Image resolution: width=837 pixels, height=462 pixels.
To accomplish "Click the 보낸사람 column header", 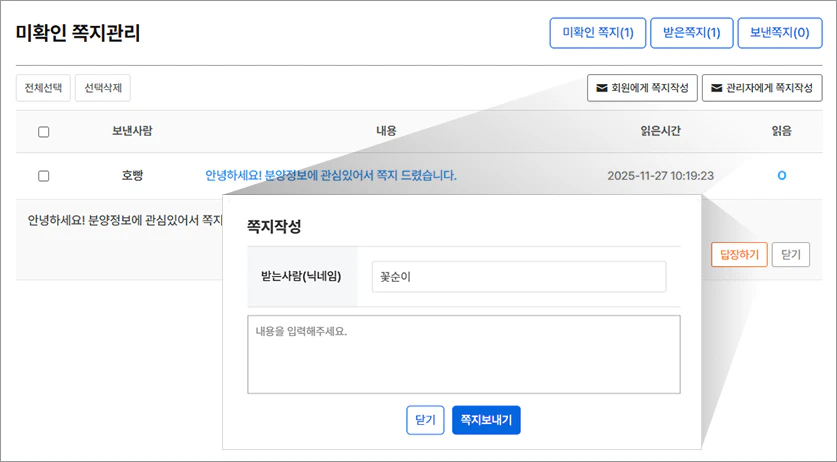I will (132, 131).
